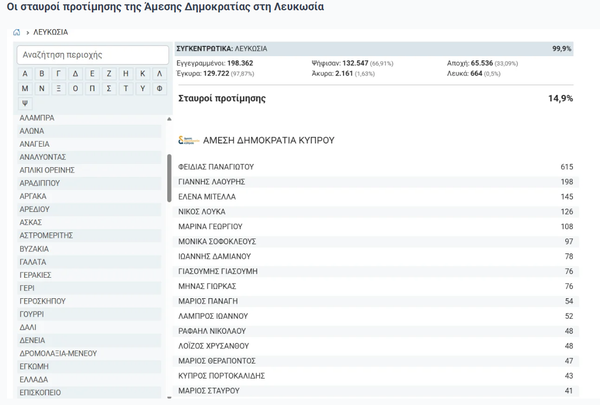Click the Αναζήτηση περιοχής search field
600x405 pixels.
click(93, 55)
